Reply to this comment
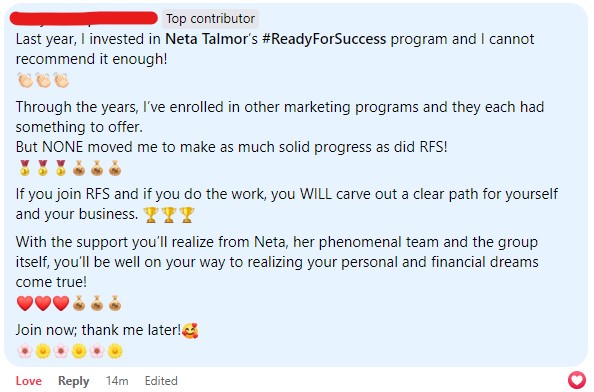The width and height of the screenshot is (594, 392). [73, 381]
